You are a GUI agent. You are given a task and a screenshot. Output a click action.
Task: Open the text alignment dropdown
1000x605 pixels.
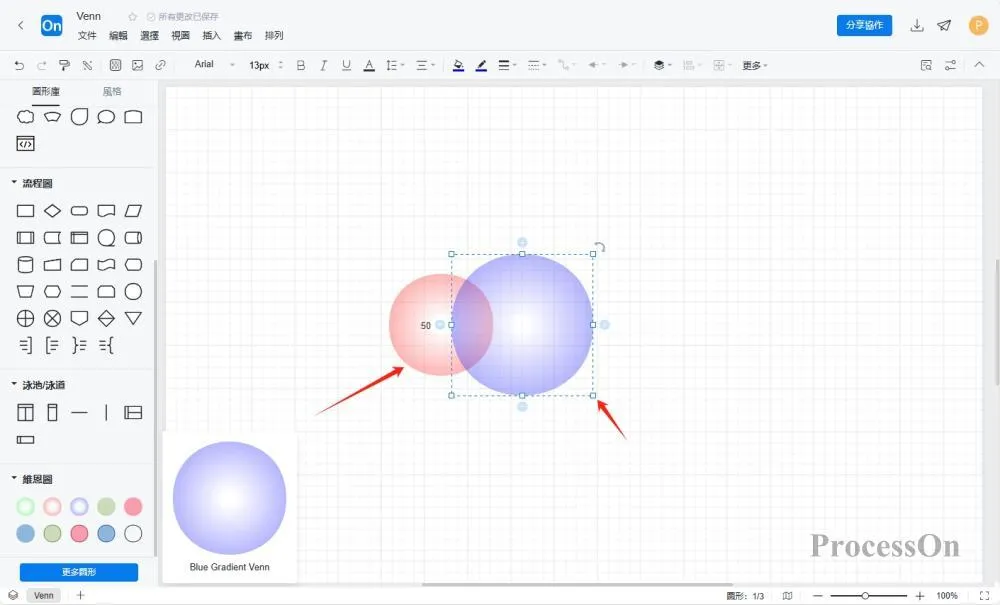(x=425, y=65)
